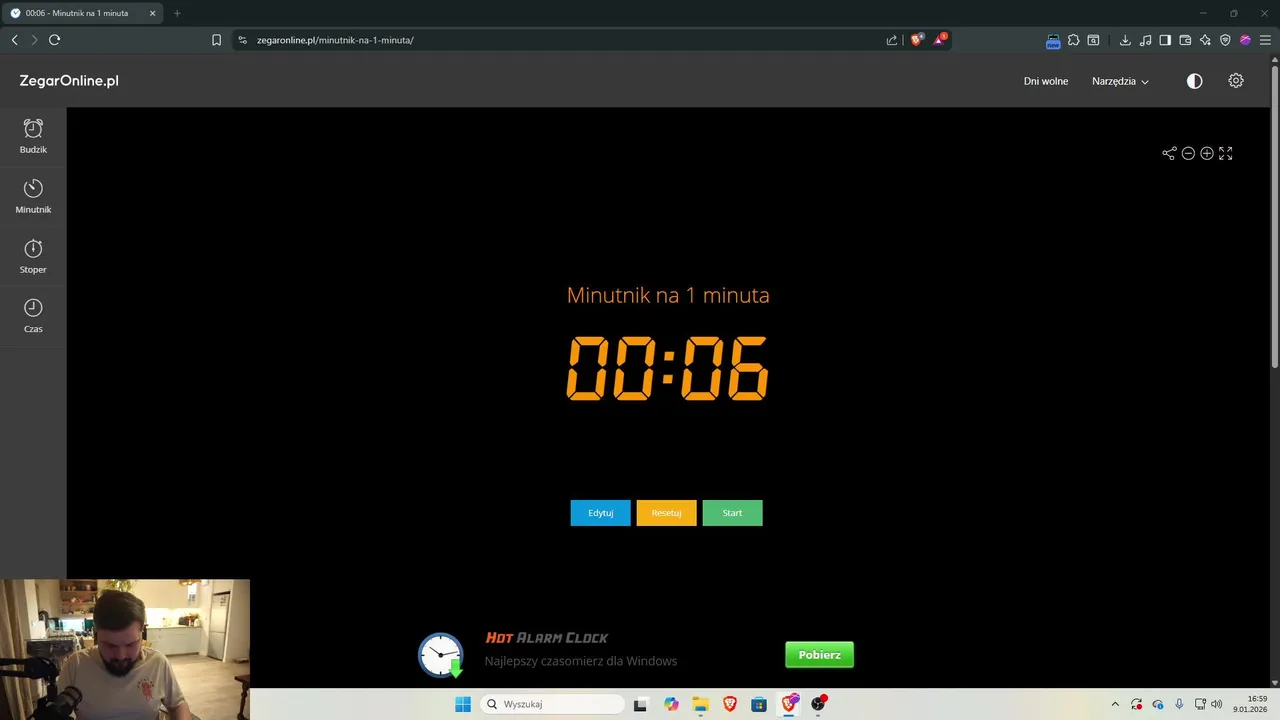The height and width of the screenshot is (720, 1280).
Task: Show hidden system tray icons
Action: (1115, 704)
